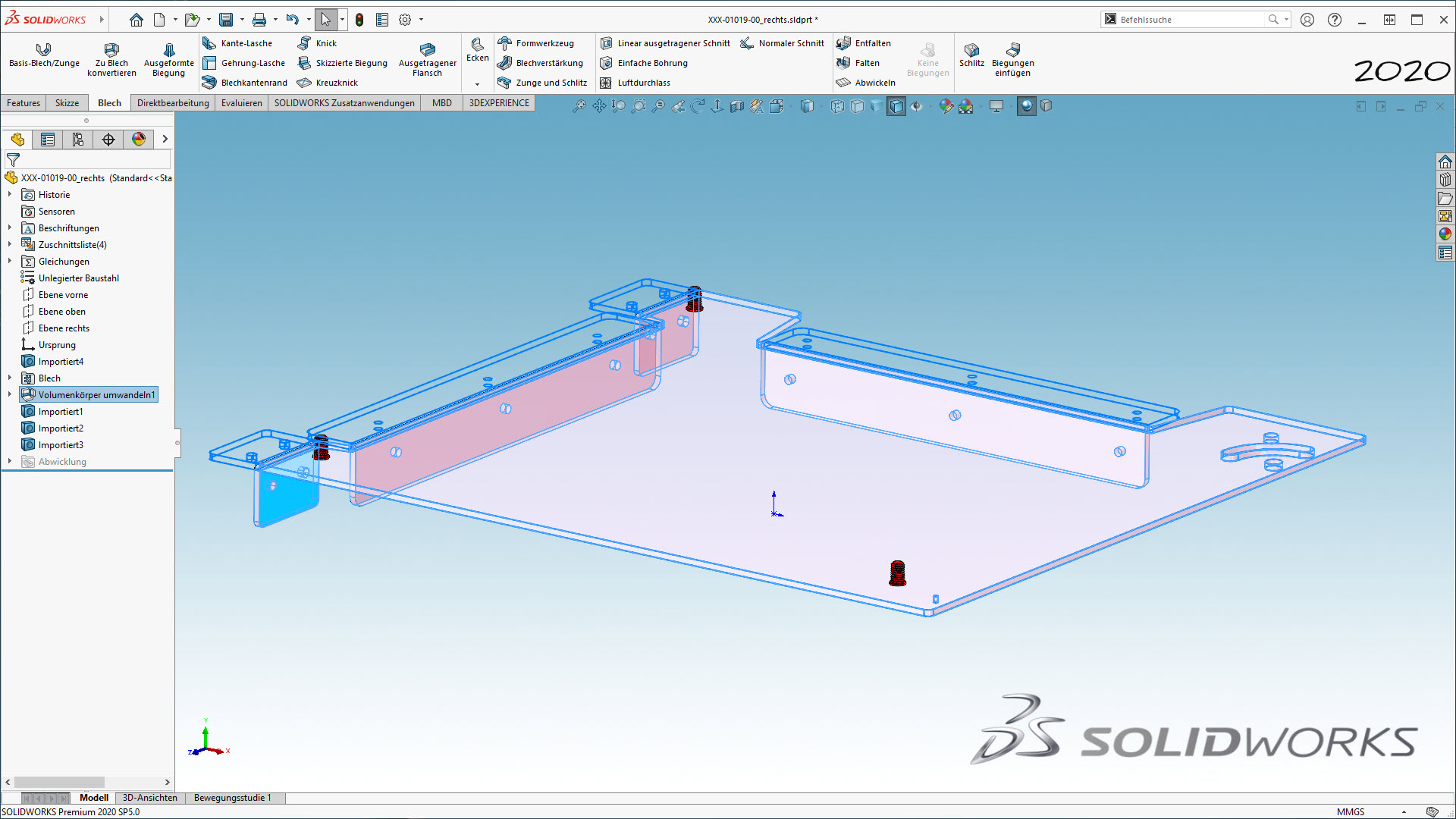Click the Rebuild traffic light icon
Screen dimensions: 1456x819
point(359,20)
